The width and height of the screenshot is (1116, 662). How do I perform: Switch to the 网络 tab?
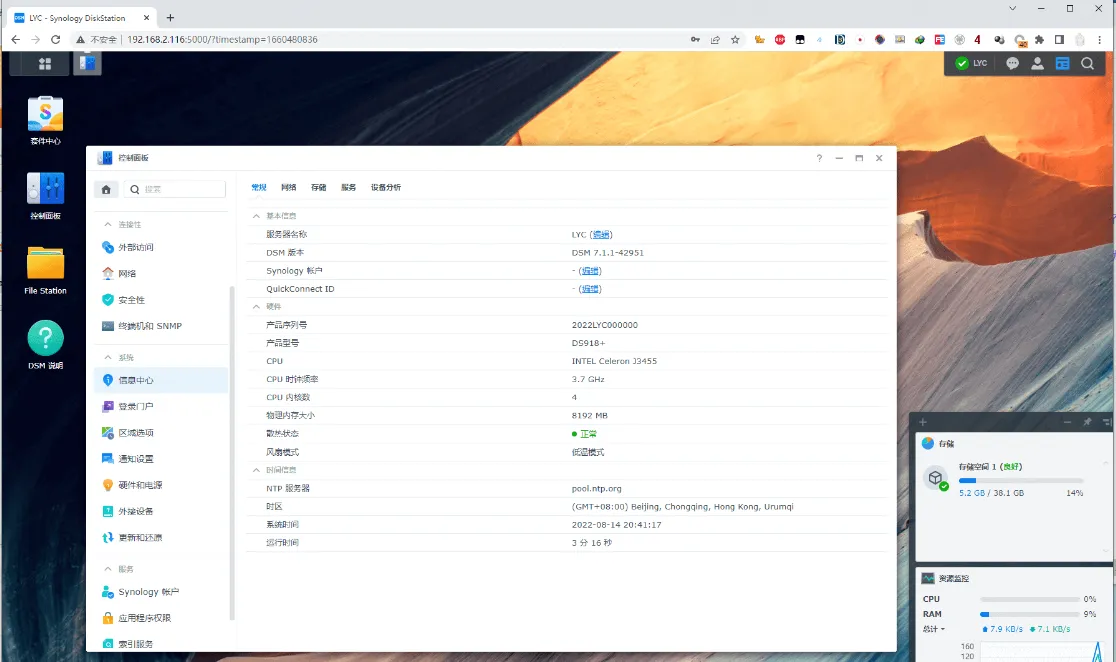[288, 187]
